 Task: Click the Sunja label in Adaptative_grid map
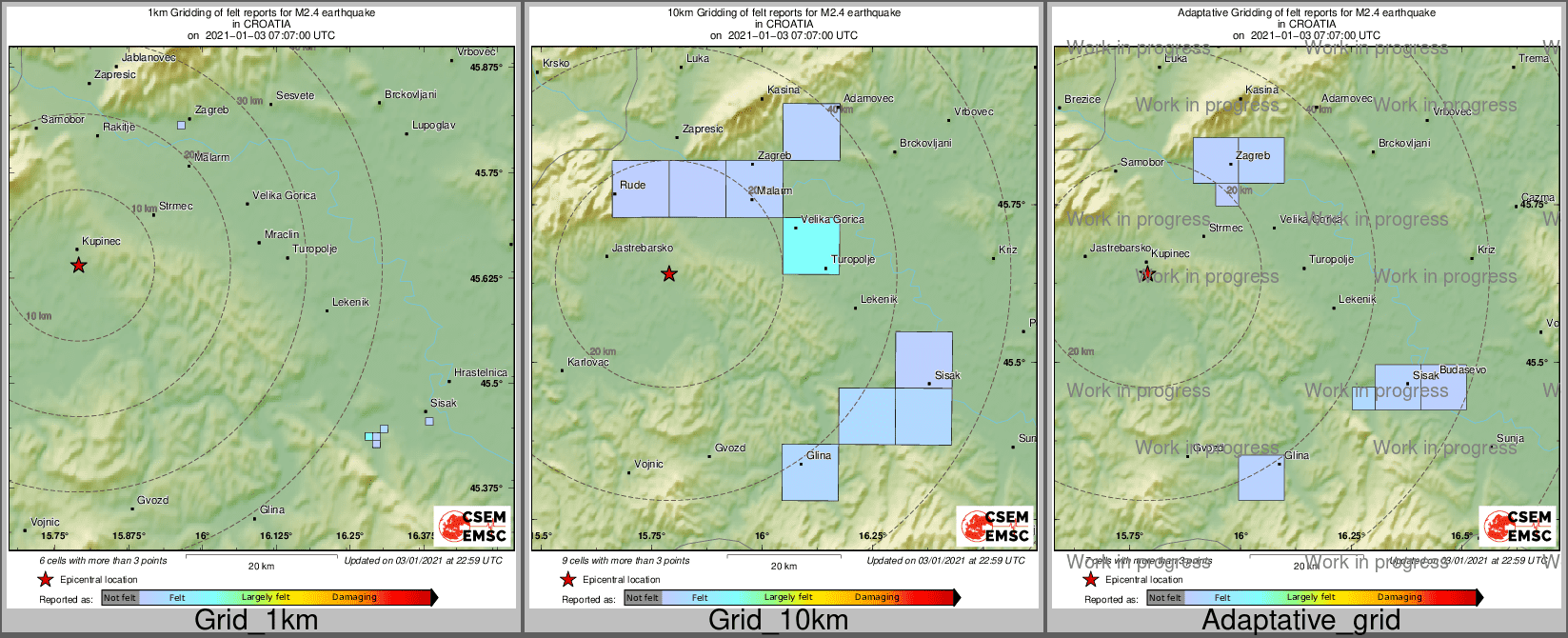[x=1510, y=439]
